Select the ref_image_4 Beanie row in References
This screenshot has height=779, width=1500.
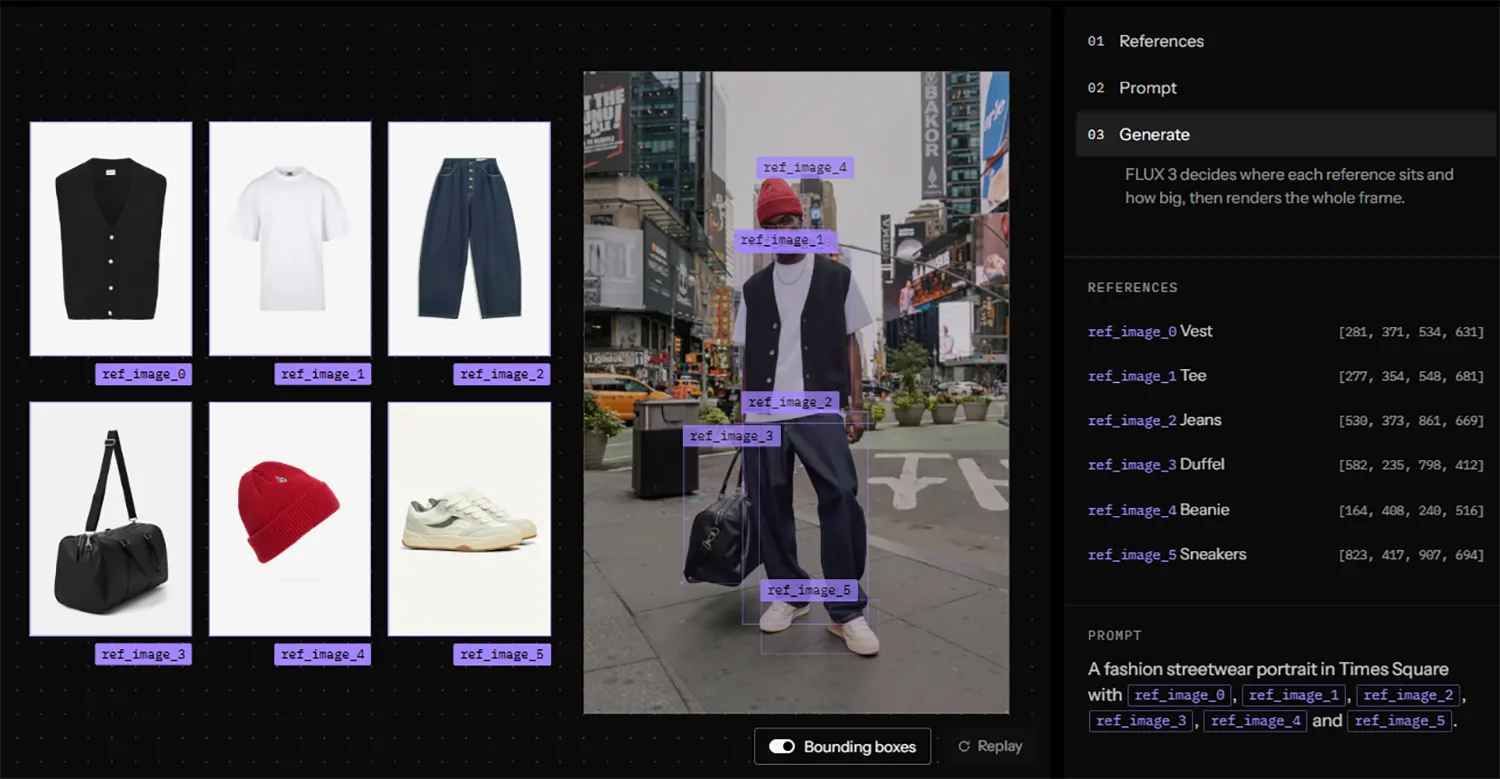[1286, 510]
